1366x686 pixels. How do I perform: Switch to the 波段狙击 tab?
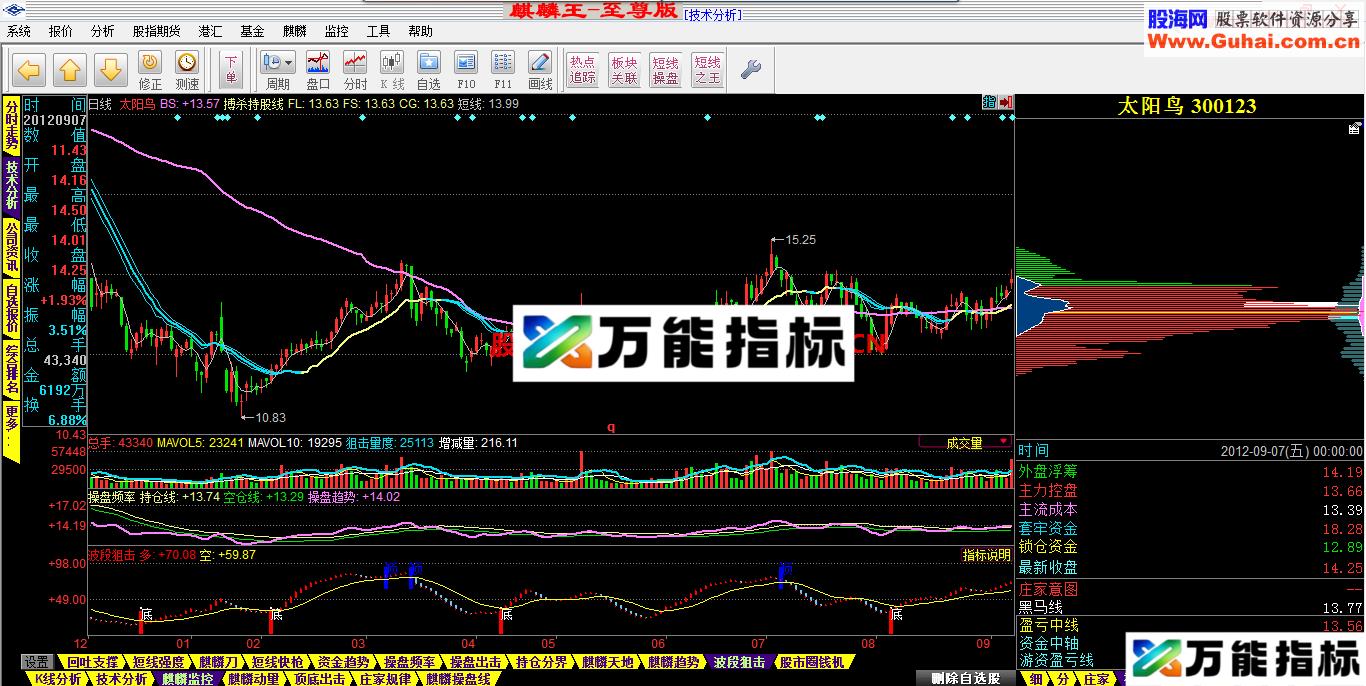(x=738, y=661)
